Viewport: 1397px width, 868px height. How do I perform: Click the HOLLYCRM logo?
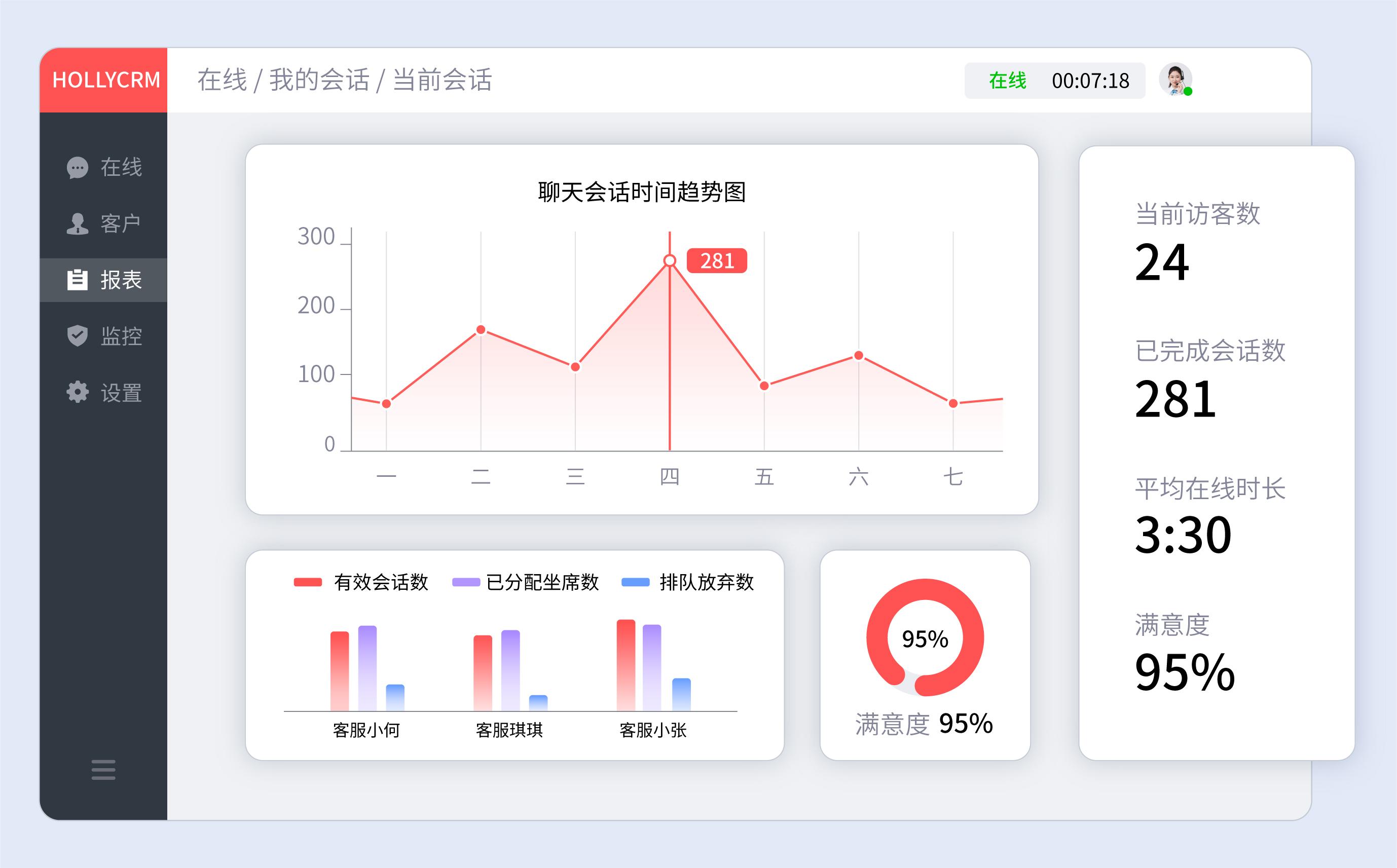106,81
